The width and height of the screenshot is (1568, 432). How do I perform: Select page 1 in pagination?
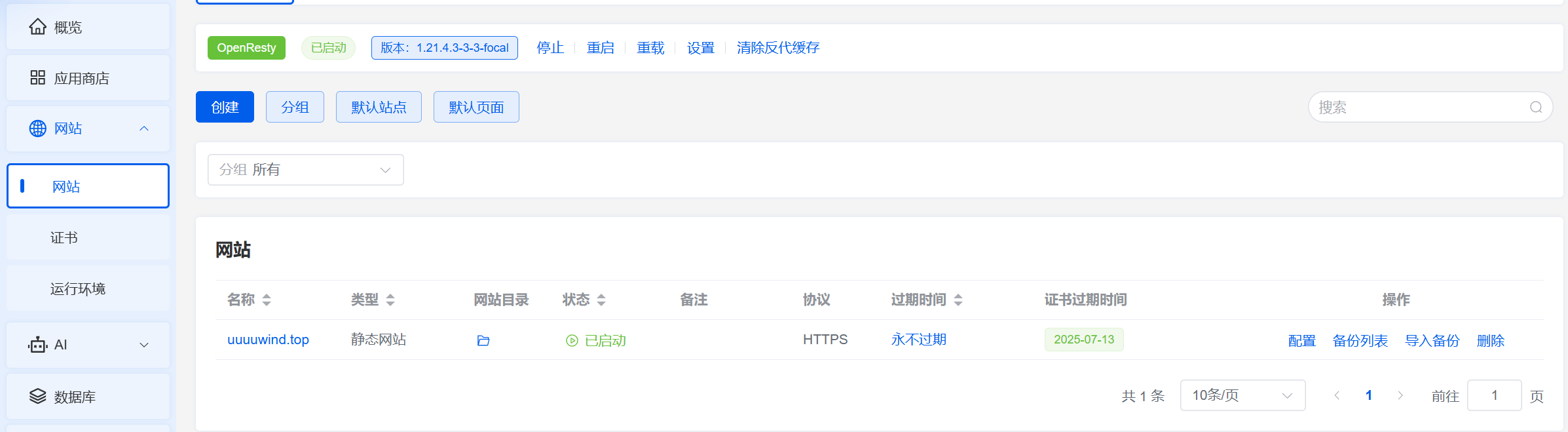coord(1368,395)
